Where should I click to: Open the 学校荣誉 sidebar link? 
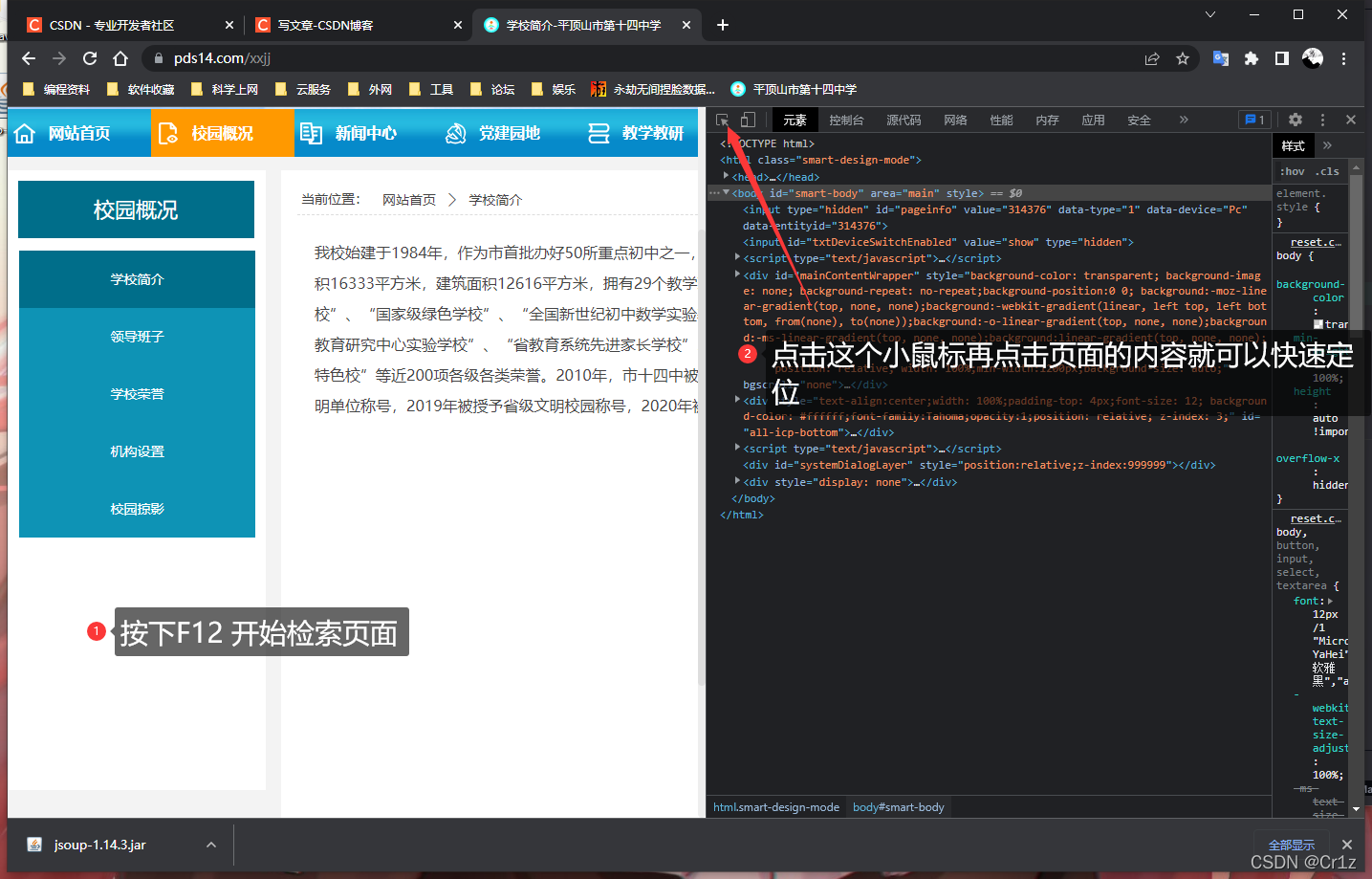[x=137, y=394]
